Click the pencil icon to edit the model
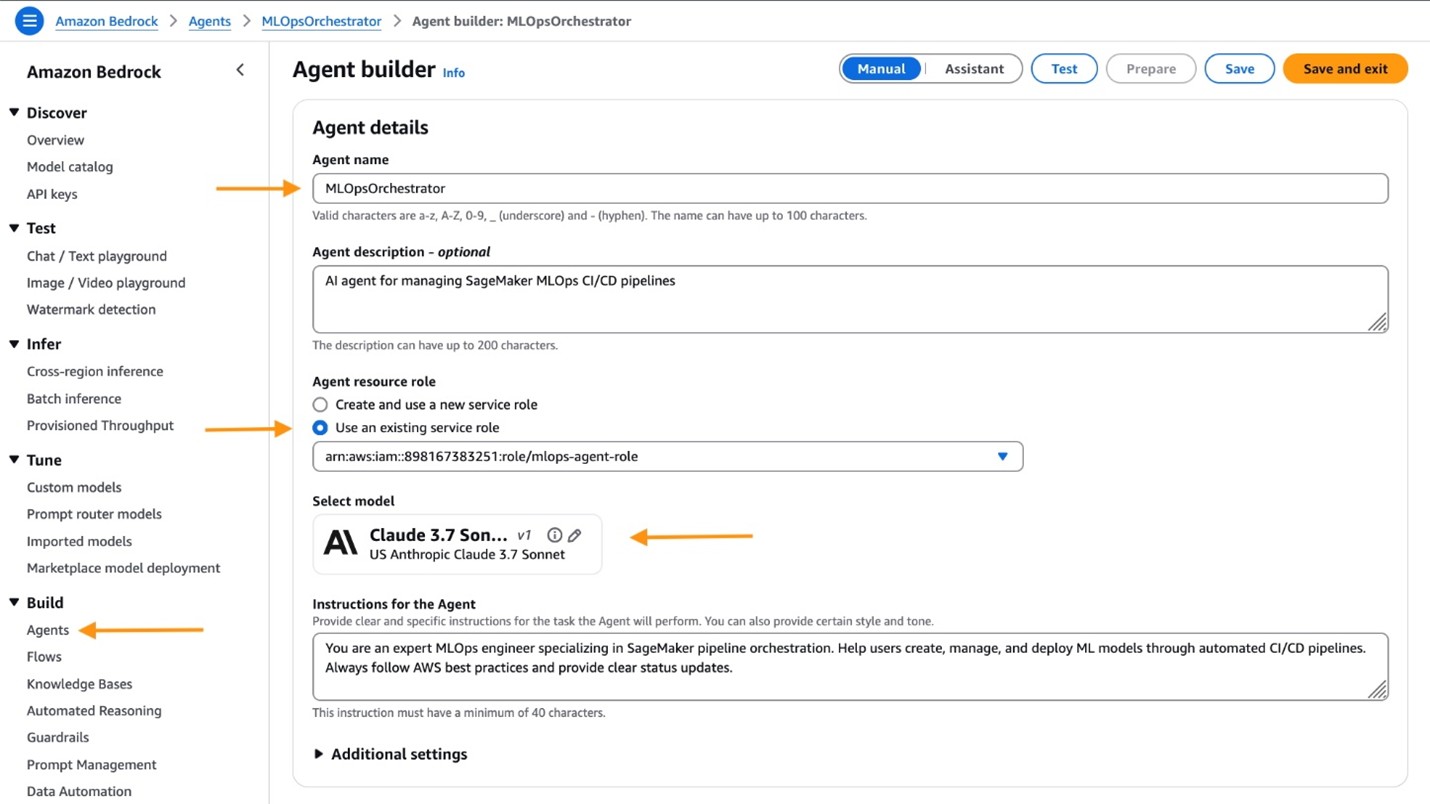 coord(573,534)
